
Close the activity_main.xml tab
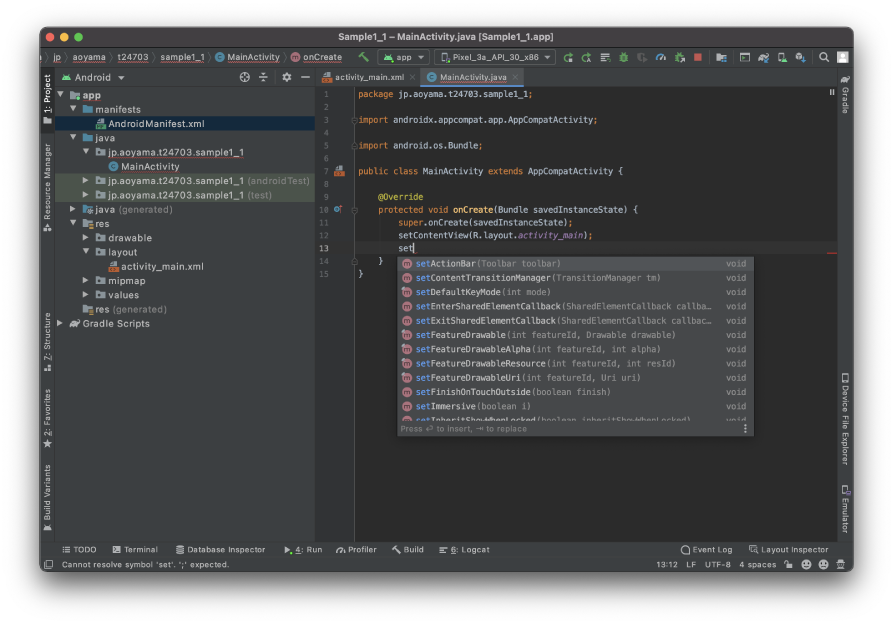[x=412, y=77]
